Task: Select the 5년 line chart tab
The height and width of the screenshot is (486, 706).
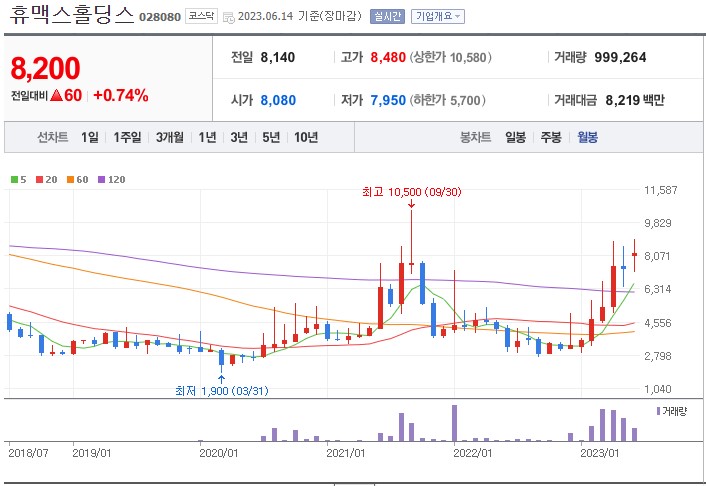Action: tap(271, 137)
